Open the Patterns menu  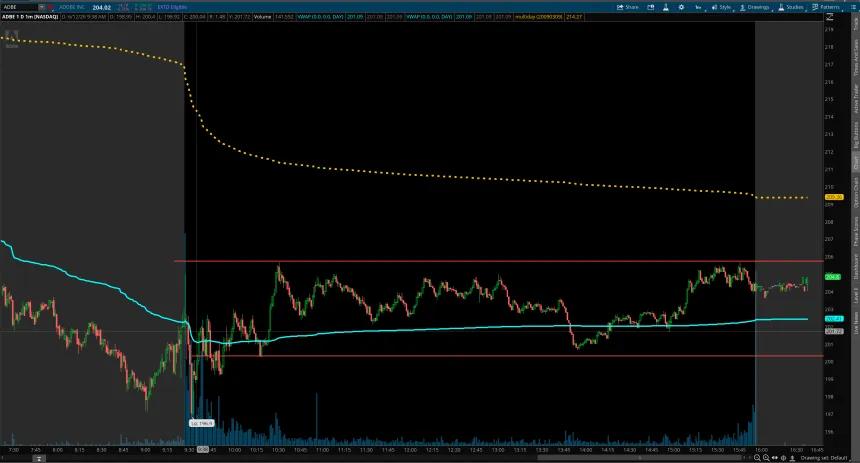coord(825,7)
